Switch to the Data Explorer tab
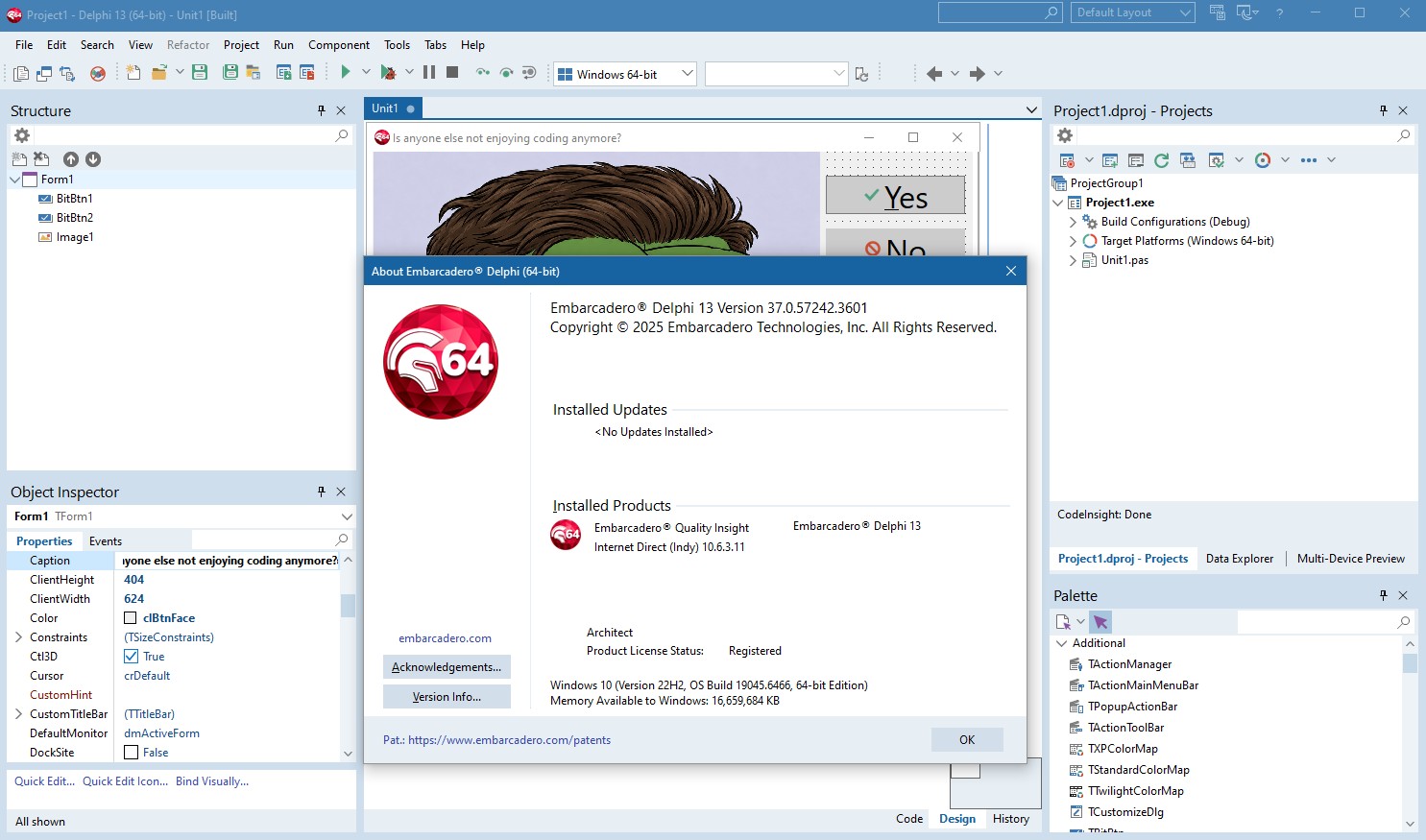Viewport: 1426px width, 840px height. pyautogui.click(x=1240, y=559)
